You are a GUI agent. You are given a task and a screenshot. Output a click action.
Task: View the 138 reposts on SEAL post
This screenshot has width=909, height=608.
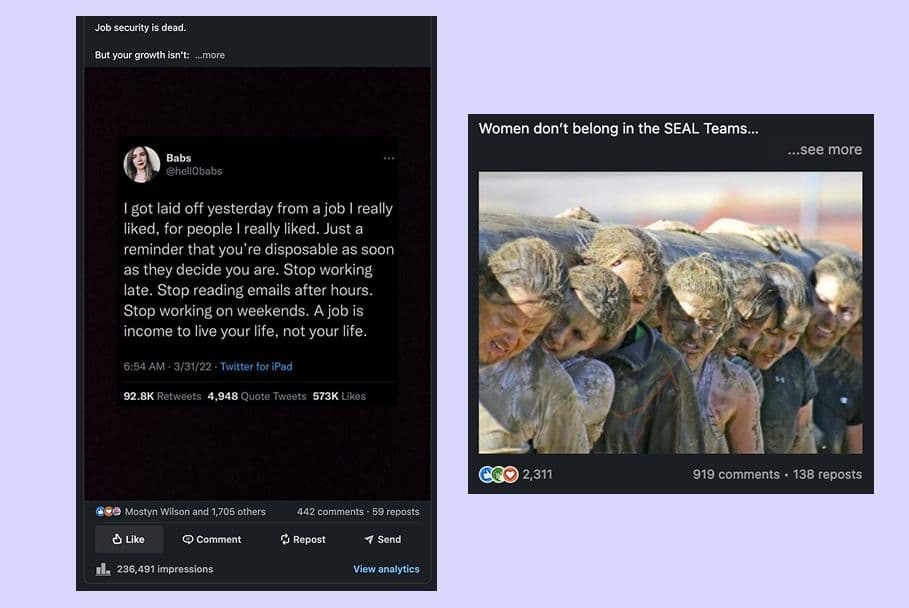(827, 474)
